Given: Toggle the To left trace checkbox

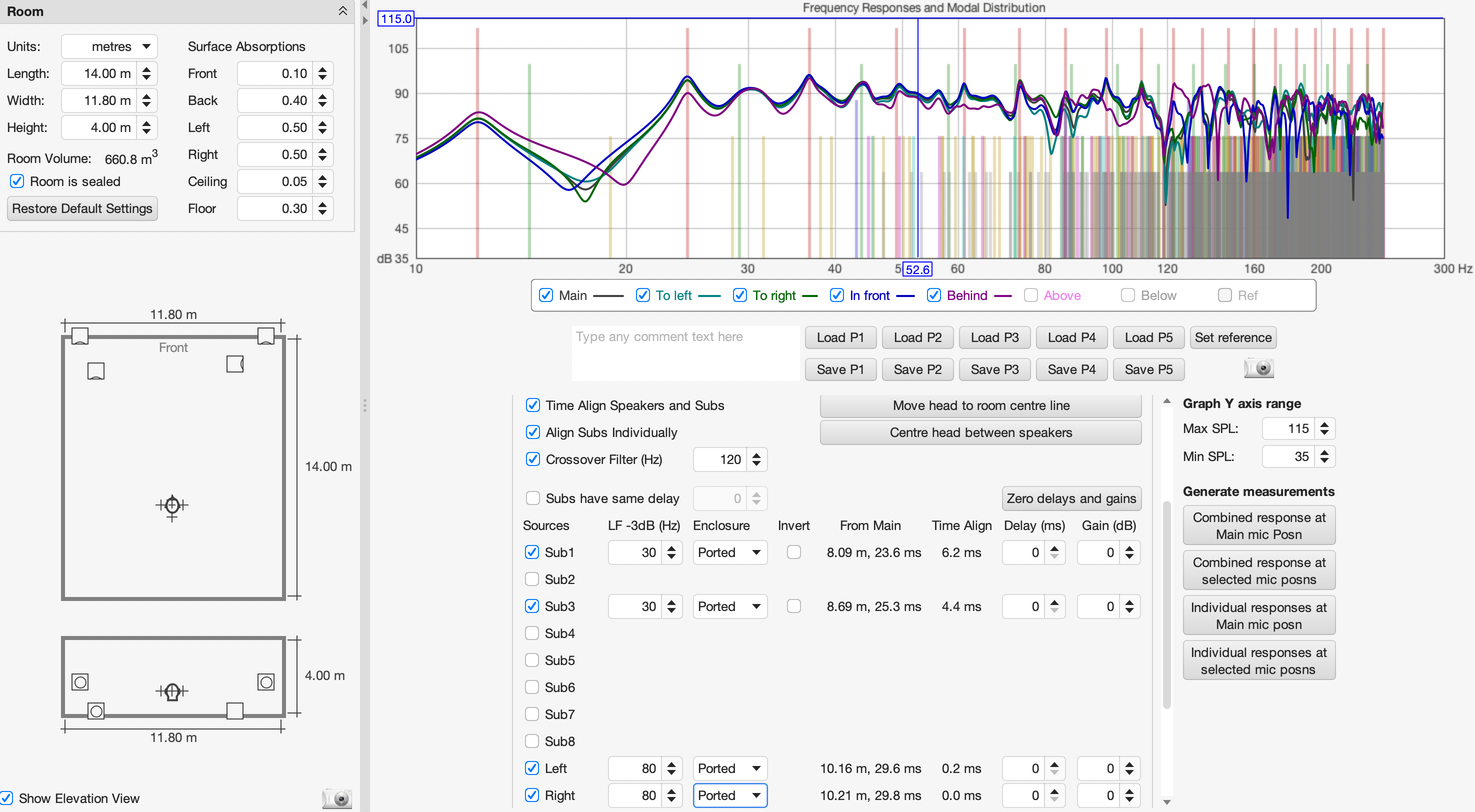Looking at the screenshot, I should point(643,295).
